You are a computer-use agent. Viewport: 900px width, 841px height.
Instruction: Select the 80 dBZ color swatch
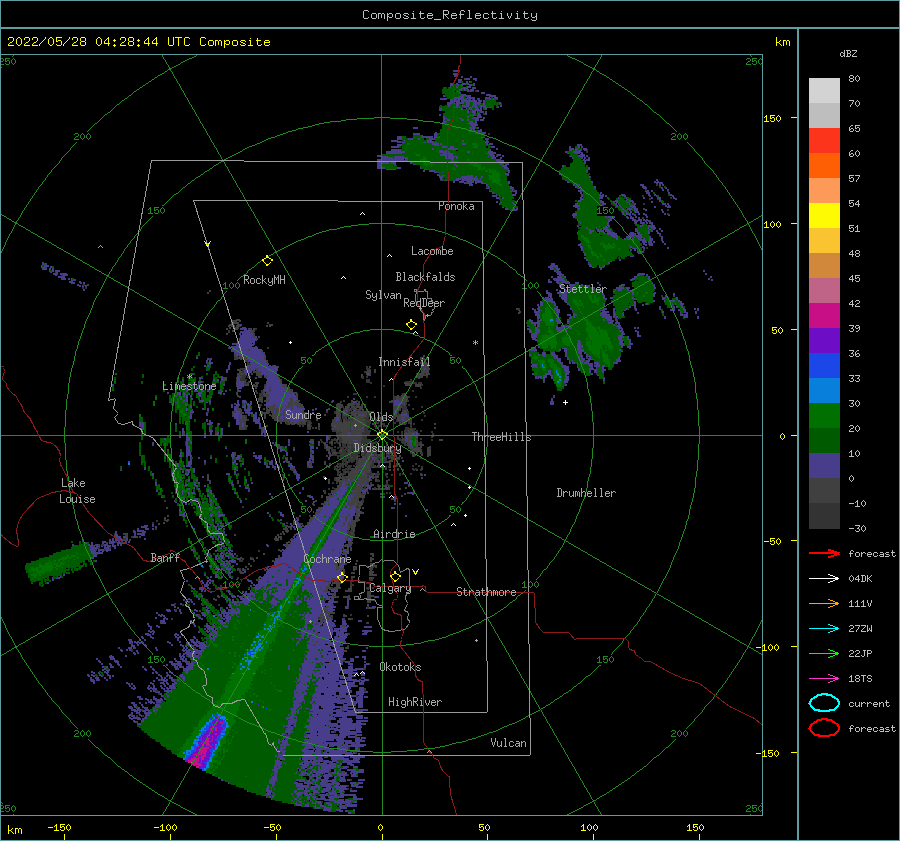pyautogui.click(x=824, y=90)
